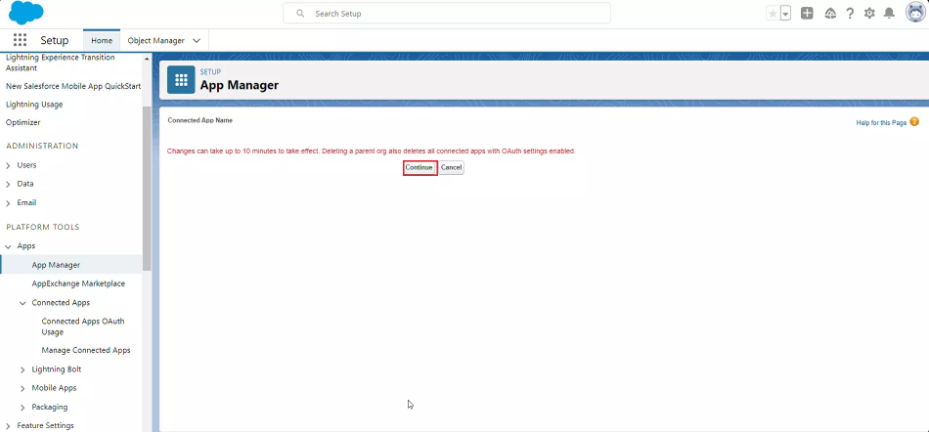Open Manage Connected Apps

(86, 350)
